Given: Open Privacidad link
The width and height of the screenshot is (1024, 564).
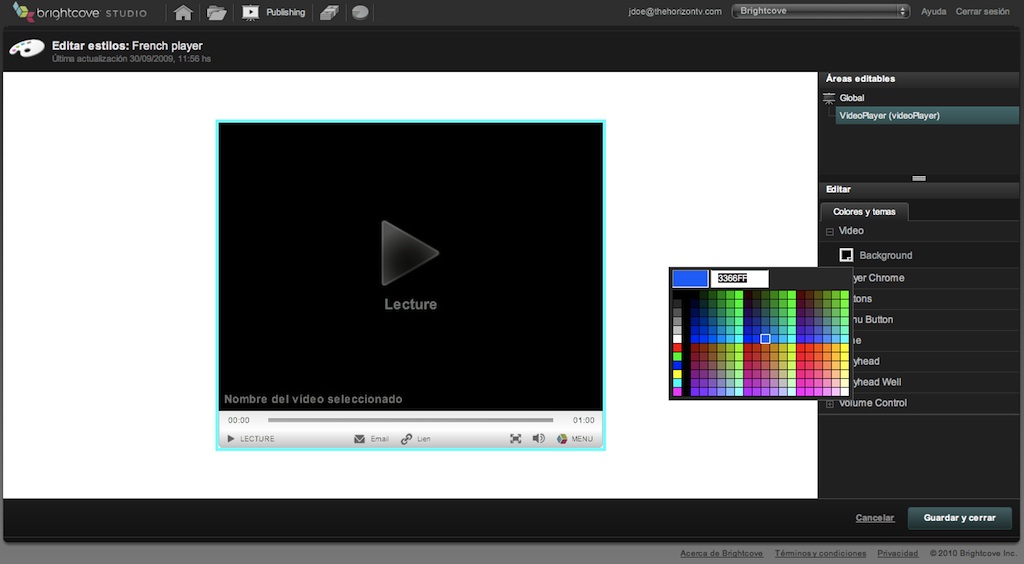Looking at the screenshot, I should [x=897, y=553].
